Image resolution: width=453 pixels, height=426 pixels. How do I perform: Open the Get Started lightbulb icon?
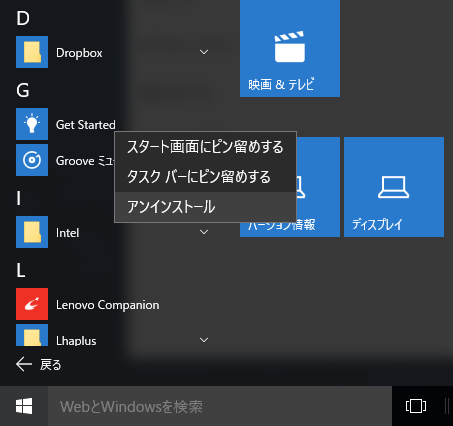(x=32, y=124)
